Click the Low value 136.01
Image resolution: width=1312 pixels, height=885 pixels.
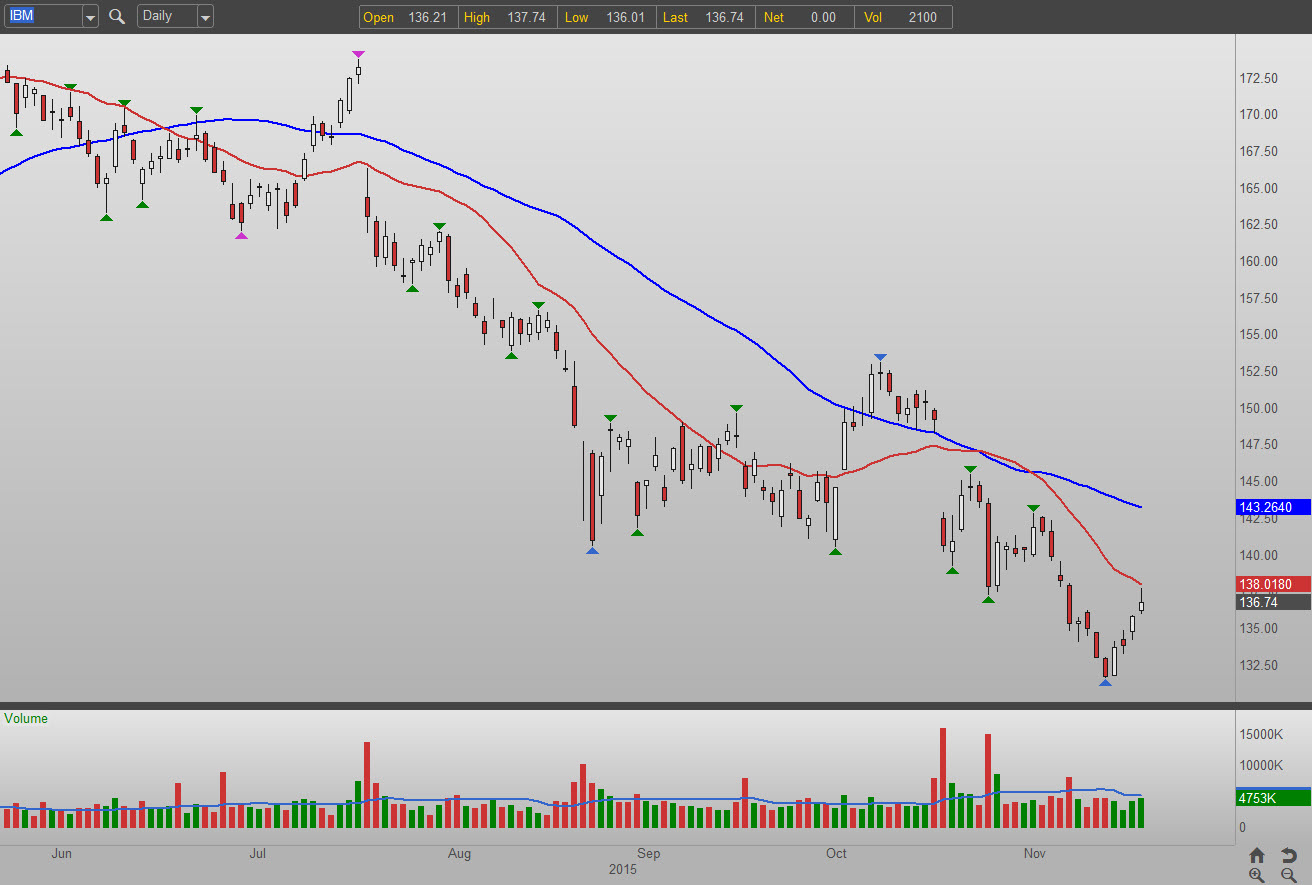tap(624, 17)
